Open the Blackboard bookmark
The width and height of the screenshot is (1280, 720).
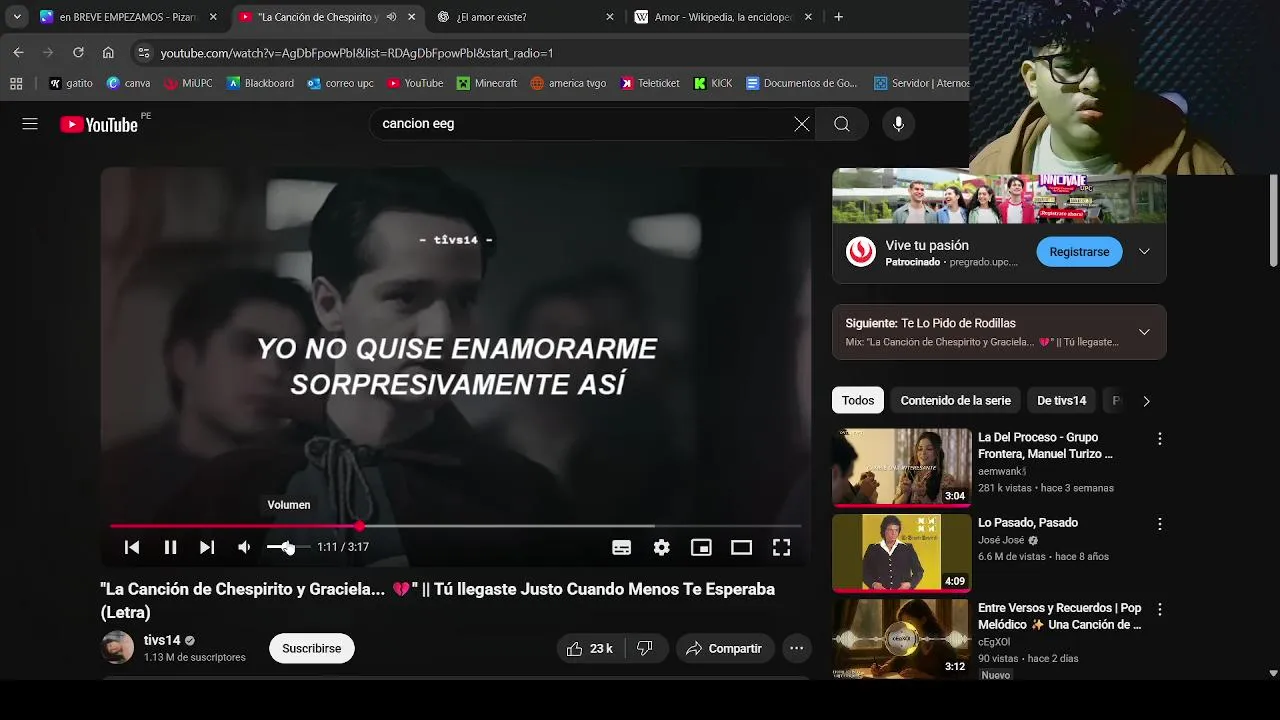260,83
